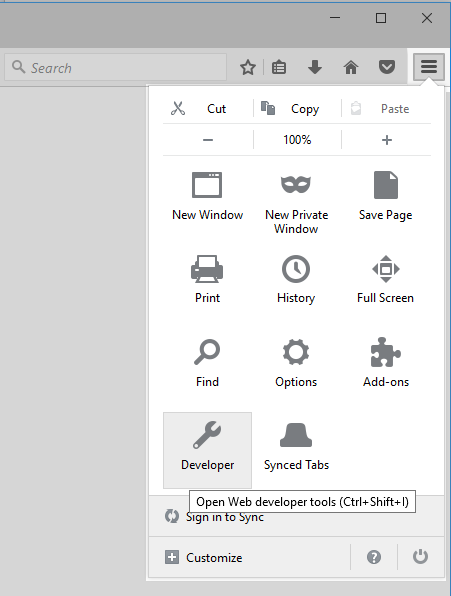
Task: Open the hamburger menu button
Action: point(429,67)
